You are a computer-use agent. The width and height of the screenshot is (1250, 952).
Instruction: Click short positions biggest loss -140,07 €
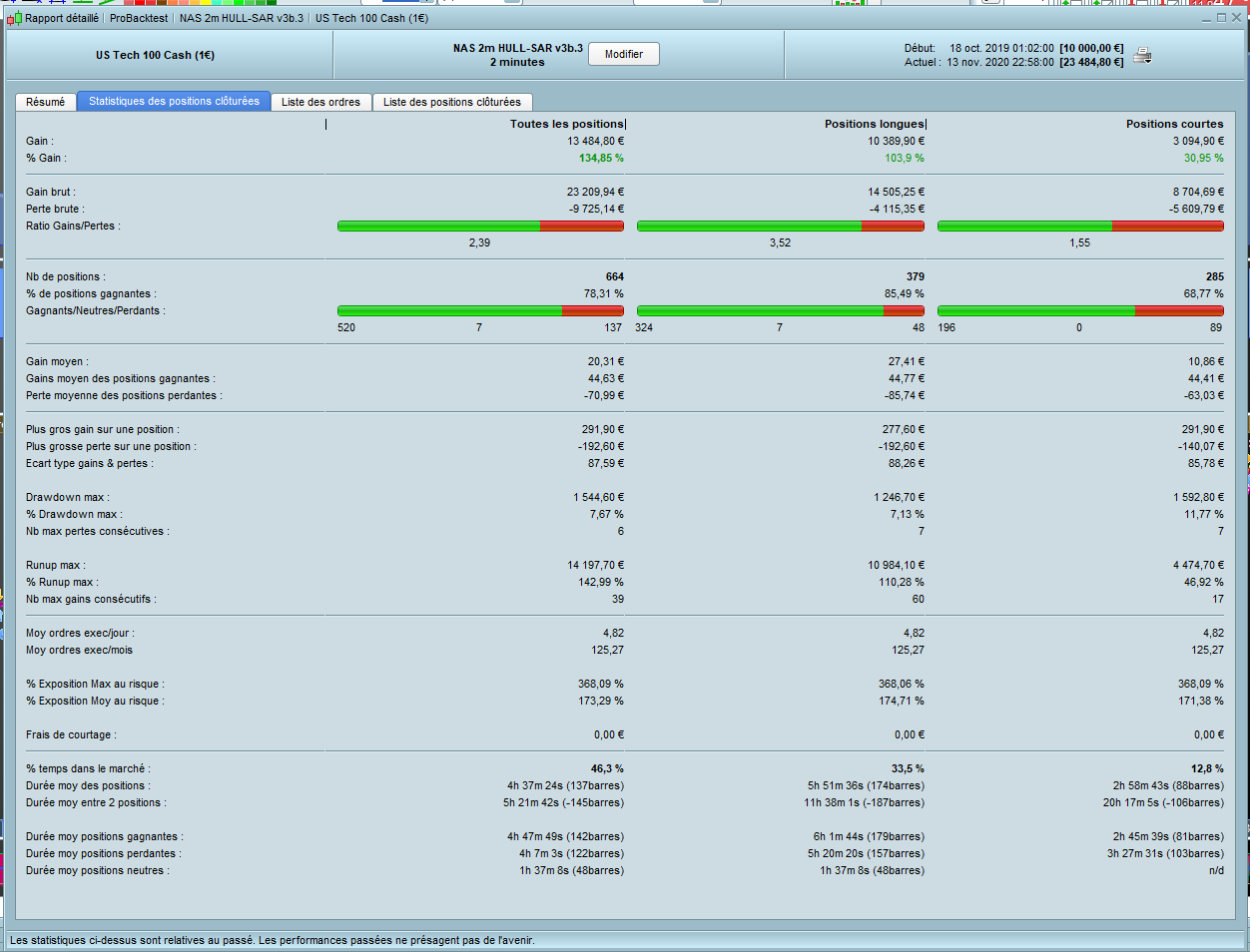click(x=1200, y=446)
